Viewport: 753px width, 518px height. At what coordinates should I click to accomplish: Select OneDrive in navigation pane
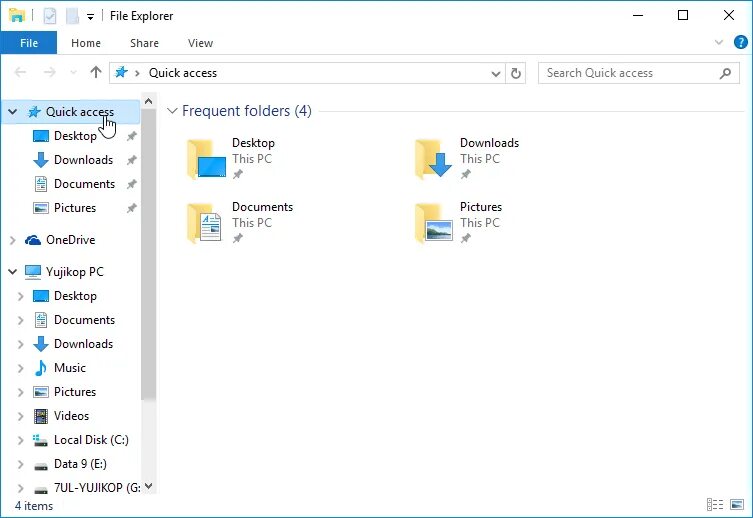pyautogui.click(x=71, y=240)
